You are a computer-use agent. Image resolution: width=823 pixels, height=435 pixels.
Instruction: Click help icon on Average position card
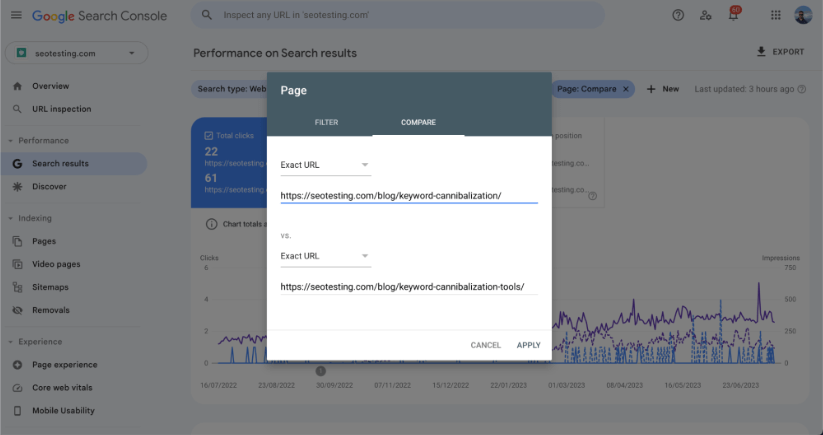tap(593, 196)
